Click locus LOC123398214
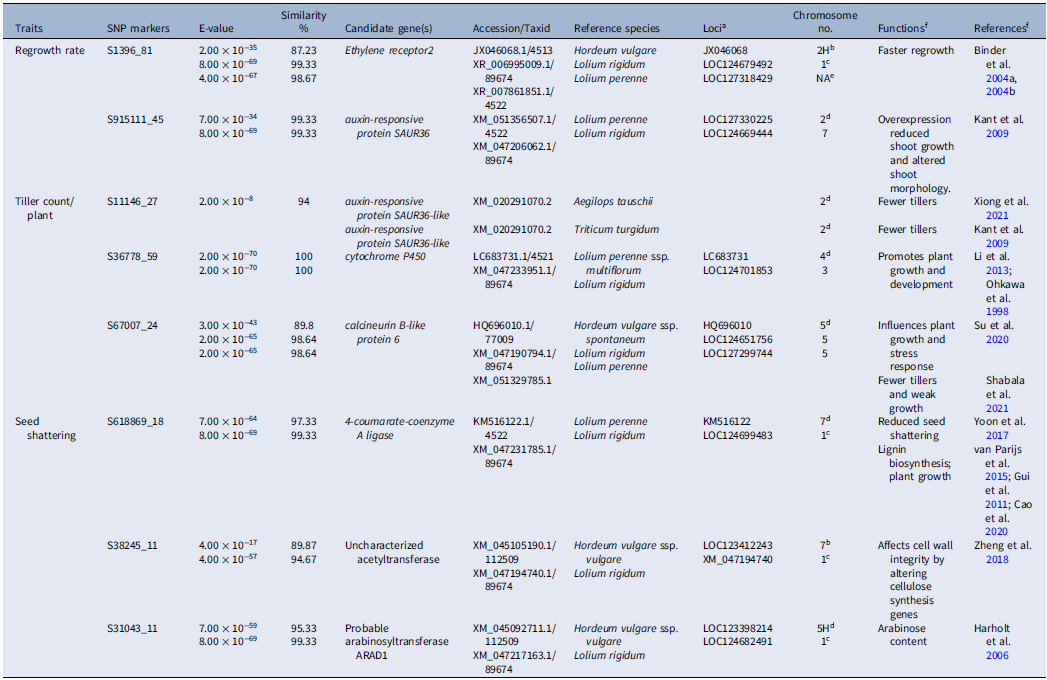This screenshot has width=1047, height=680. click(738, 629)
